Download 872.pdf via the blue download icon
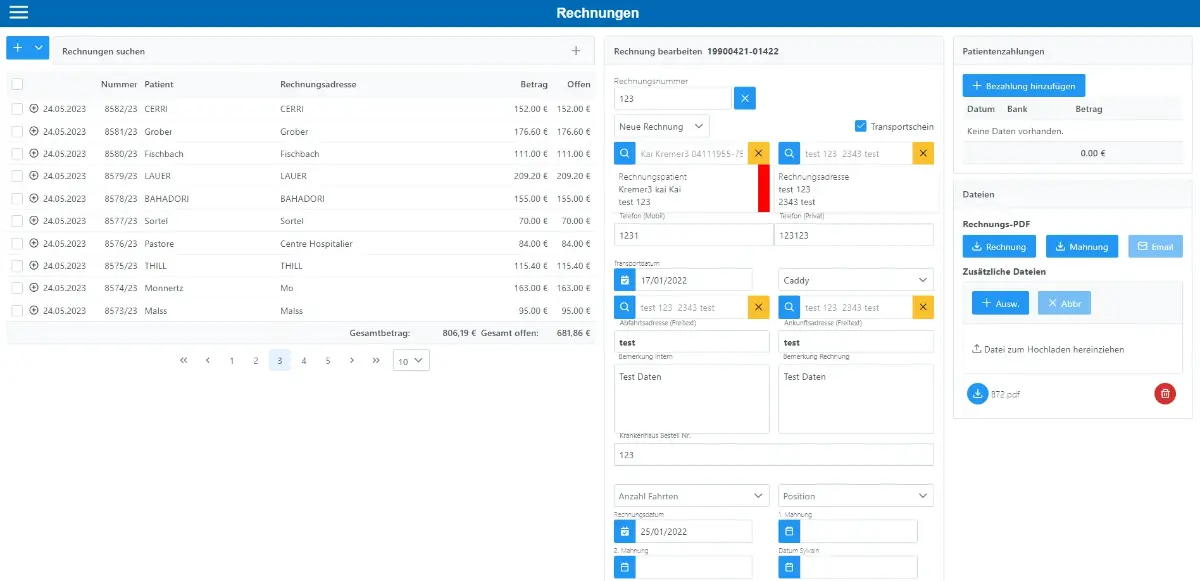The width and height of the screenshot is (1200, 581). click(x=977, y=393)
